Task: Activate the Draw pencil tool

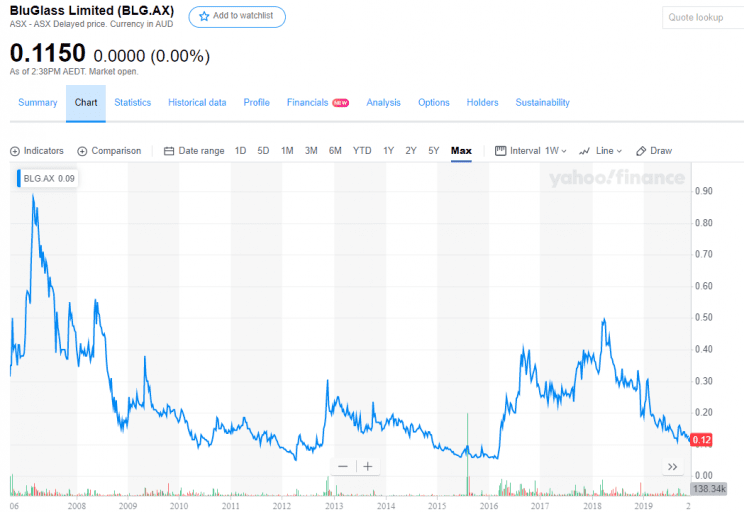Action: [654, 151]
